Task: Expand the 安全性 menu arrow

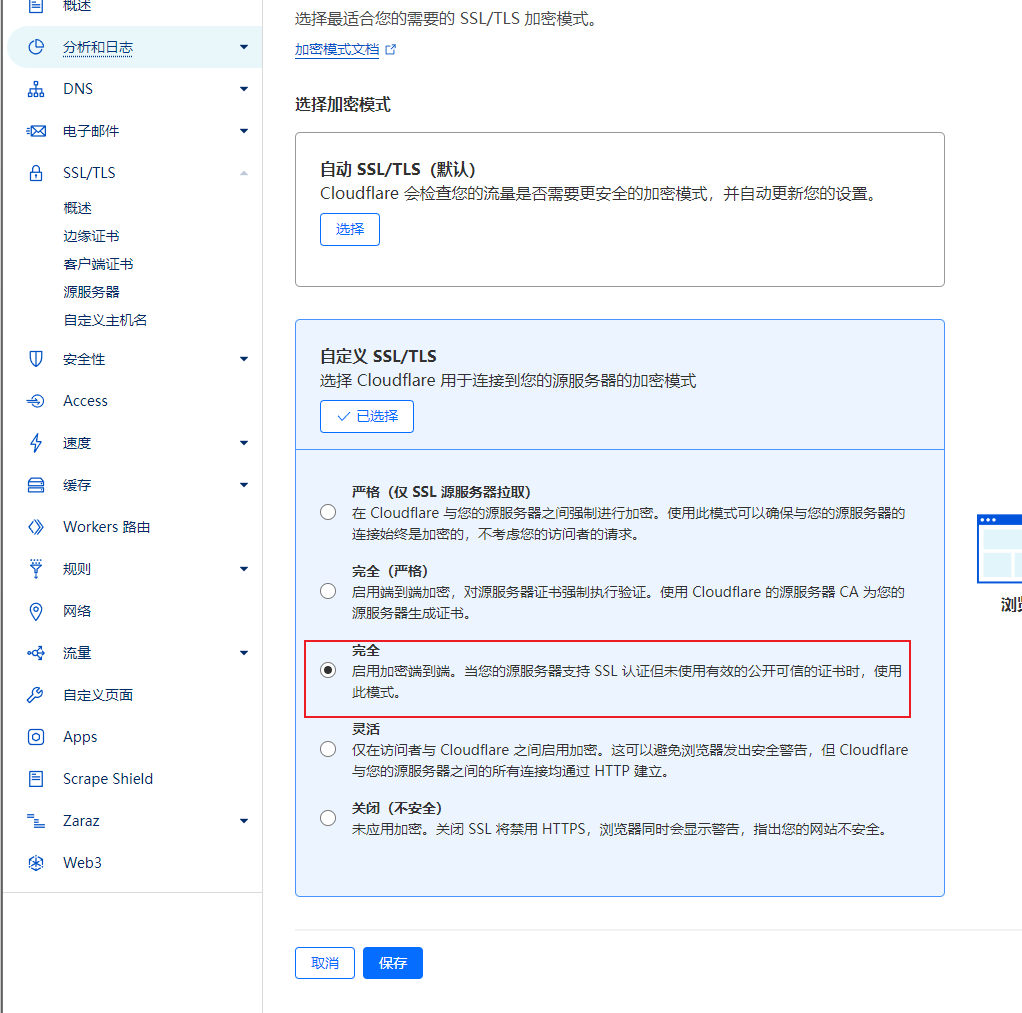Action: click(x=244, y=359)
